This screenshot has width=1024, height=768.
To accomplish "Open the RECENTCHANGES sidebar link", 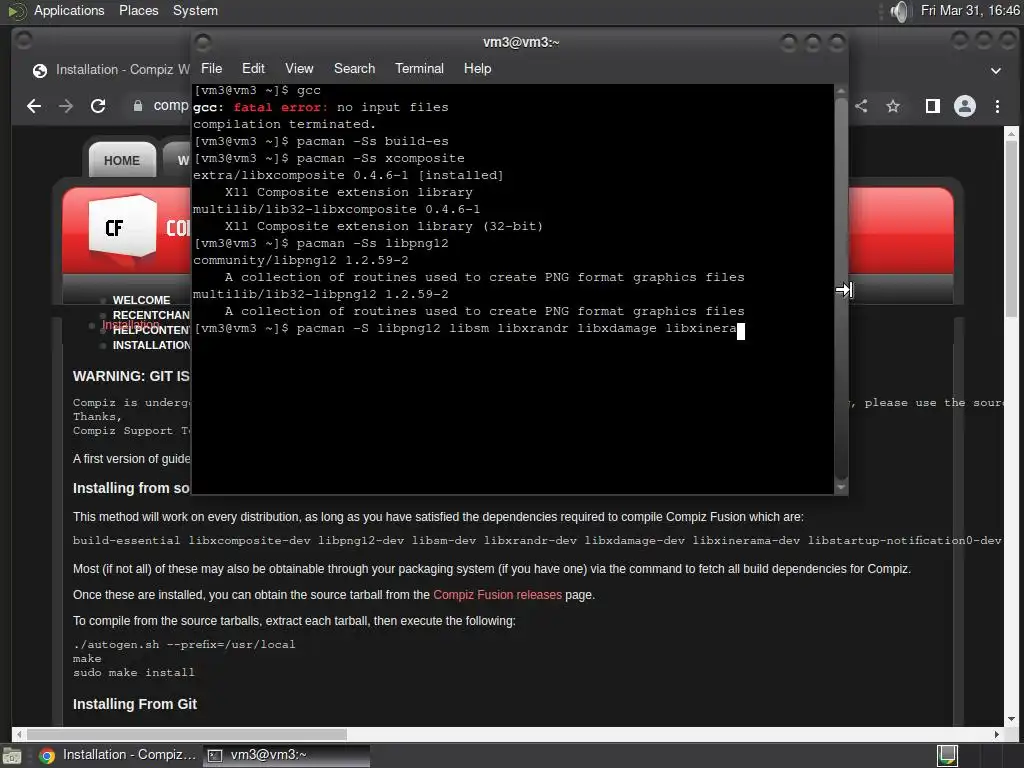I will click(151, 315).
